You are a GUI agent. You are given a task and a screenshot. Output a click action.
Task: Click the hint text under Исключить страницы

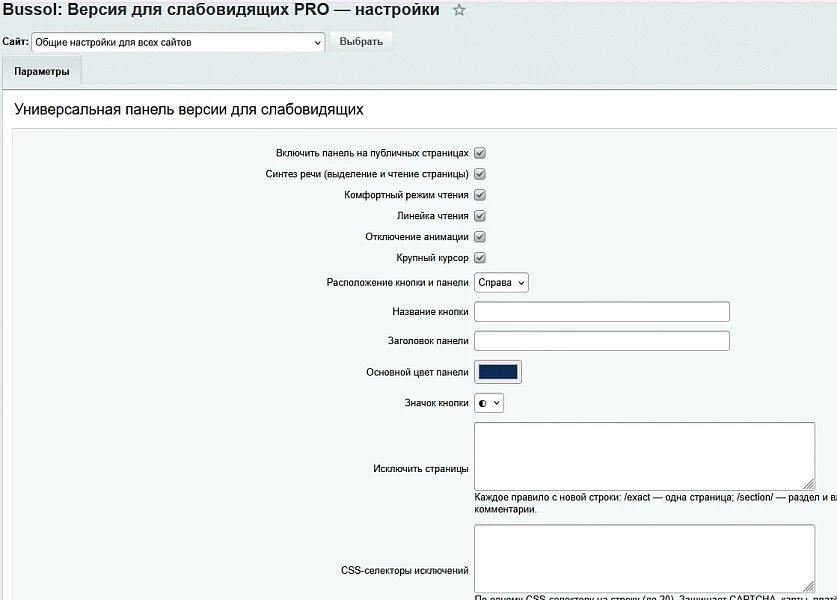(656, 503)
